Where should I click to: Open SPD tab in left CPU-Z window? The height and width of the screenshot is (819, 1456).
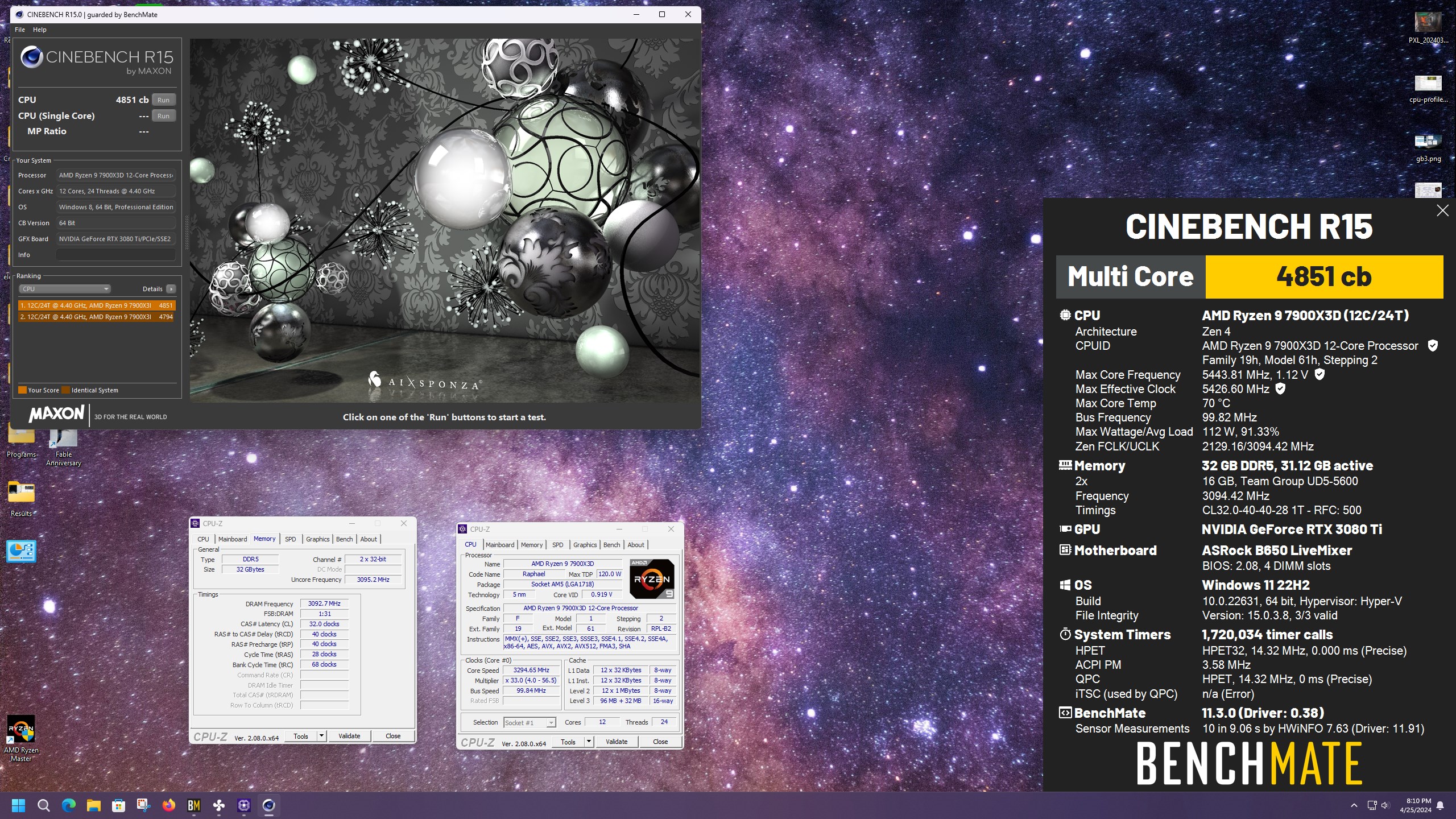click(x=290, y=539)
